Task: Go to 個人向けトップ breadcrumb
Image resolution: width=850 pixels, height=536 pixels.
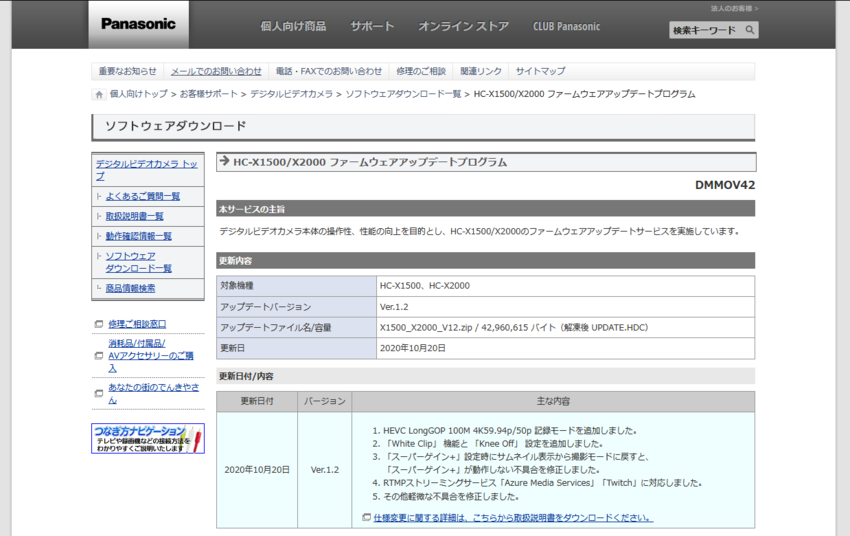Action: 139,94
